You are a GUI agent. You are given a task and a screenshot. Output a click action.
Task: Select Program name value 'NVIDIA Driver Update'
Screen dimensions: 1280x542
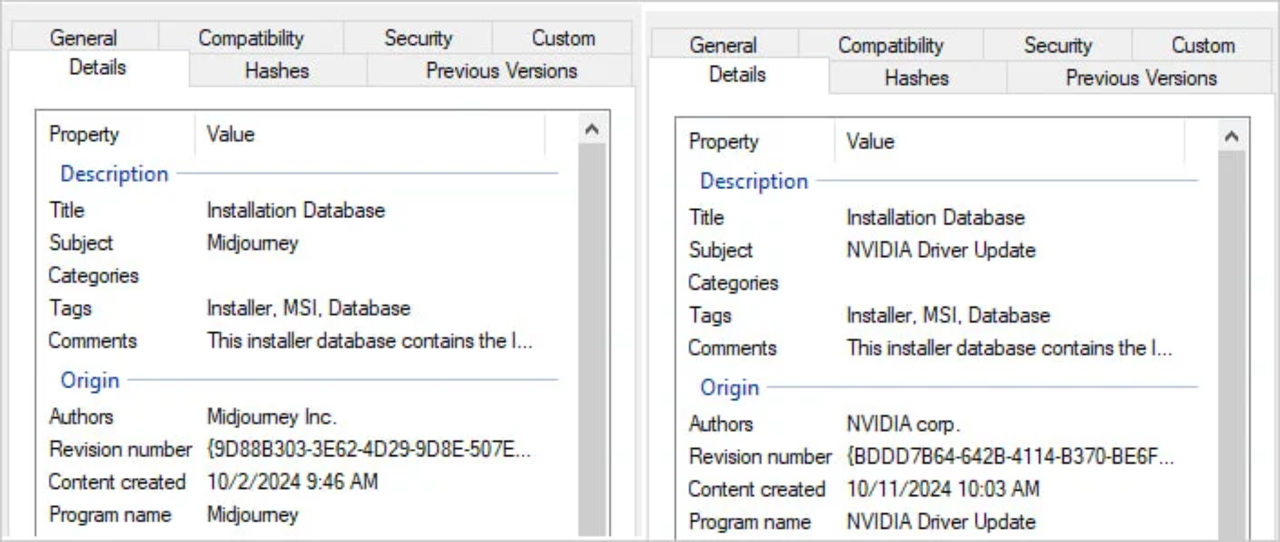pyautogui.click(x=941, y=522)
